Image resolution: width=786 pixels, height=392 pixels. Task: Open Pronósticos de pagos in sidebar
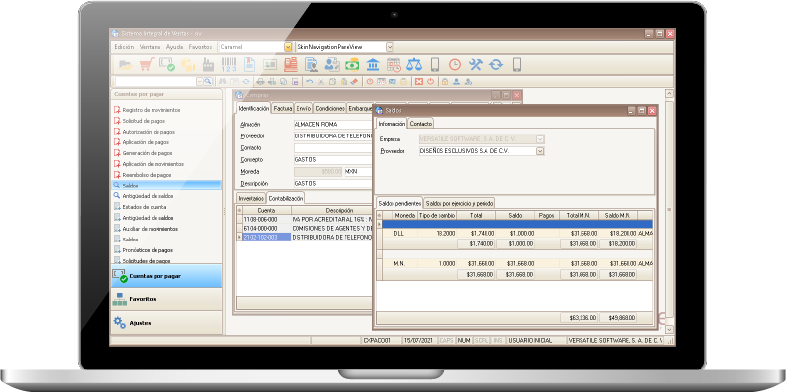(148, 250)
